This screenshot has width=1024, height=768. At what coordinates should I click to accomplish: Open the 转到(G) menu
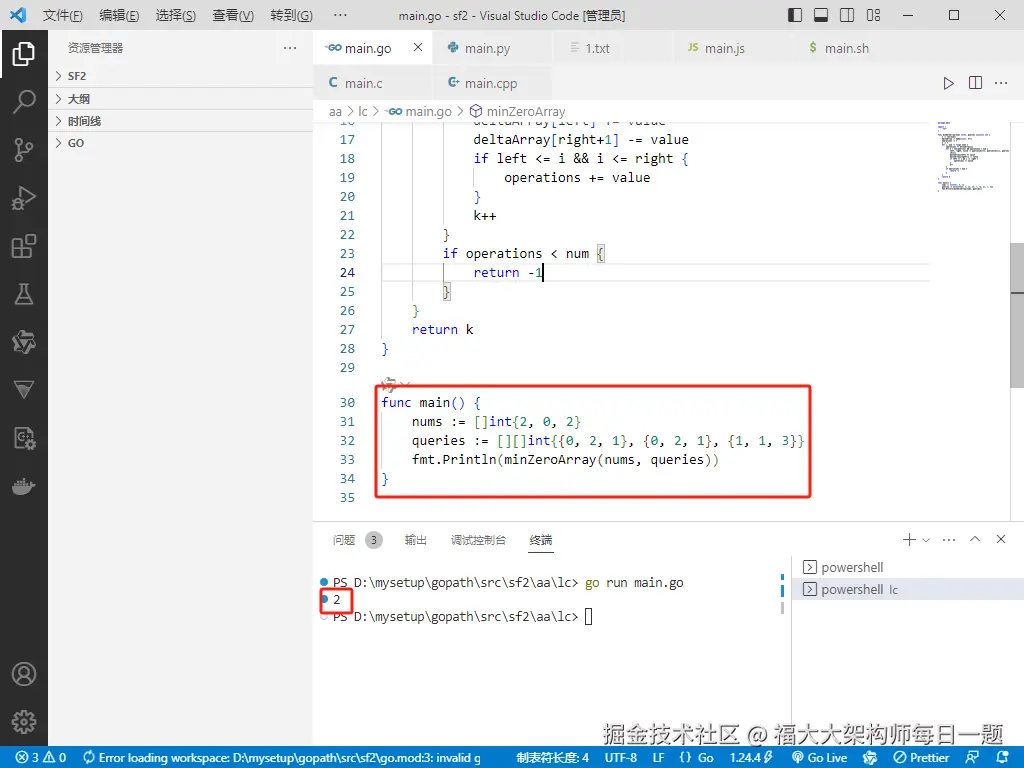point(291,15)
